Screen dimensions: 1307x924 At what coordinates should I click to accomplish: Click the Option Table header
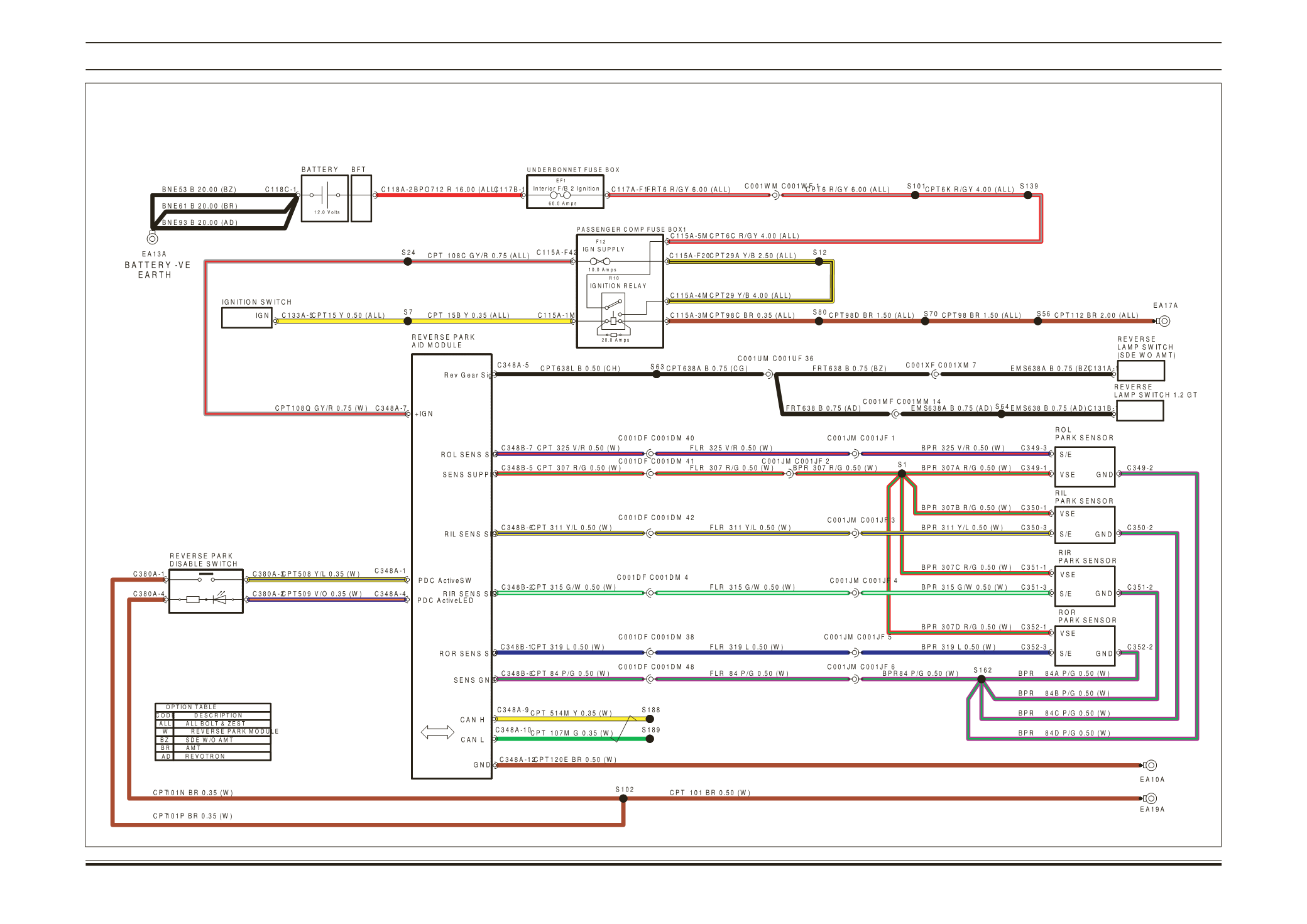(192, 707)
